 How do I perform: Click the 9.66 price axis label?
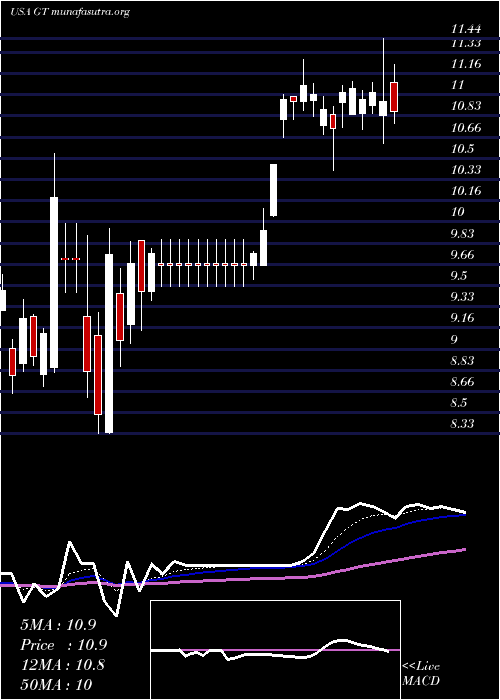[x=462, y=255]
